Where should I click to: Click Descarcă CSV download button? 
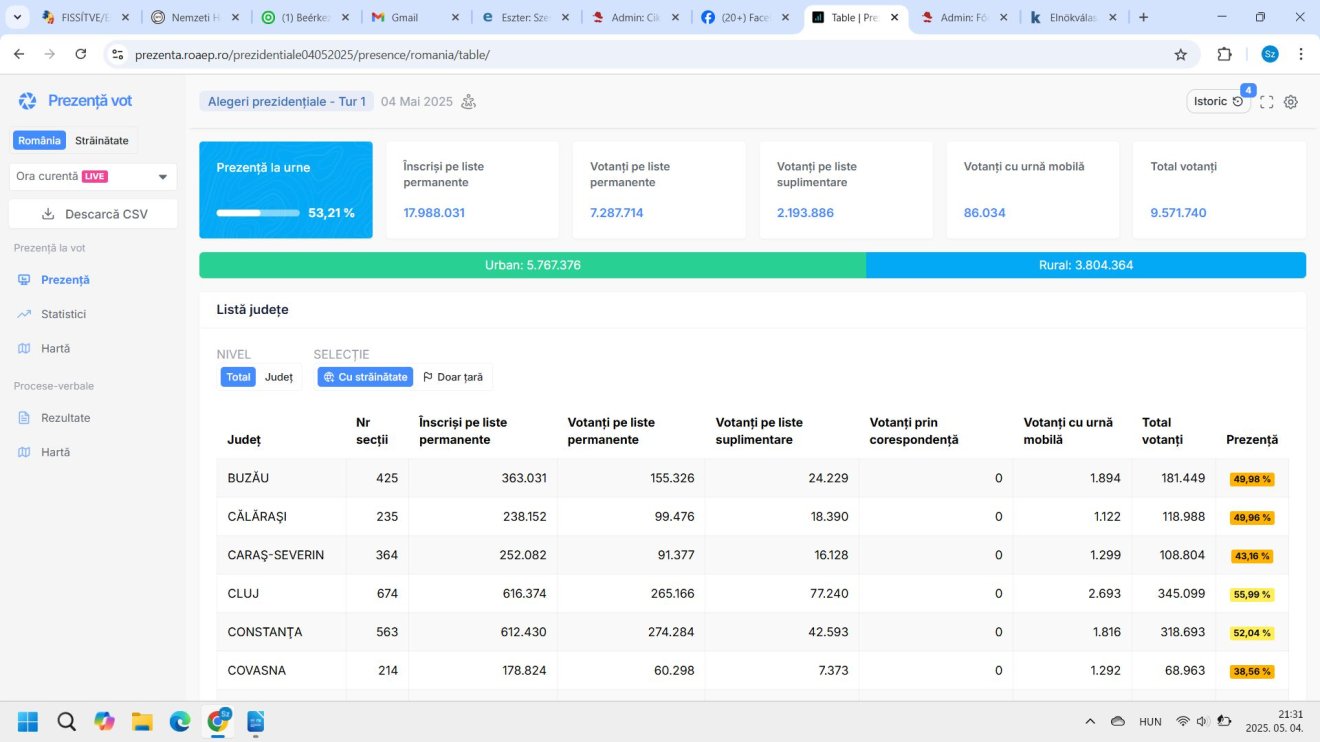93,214
